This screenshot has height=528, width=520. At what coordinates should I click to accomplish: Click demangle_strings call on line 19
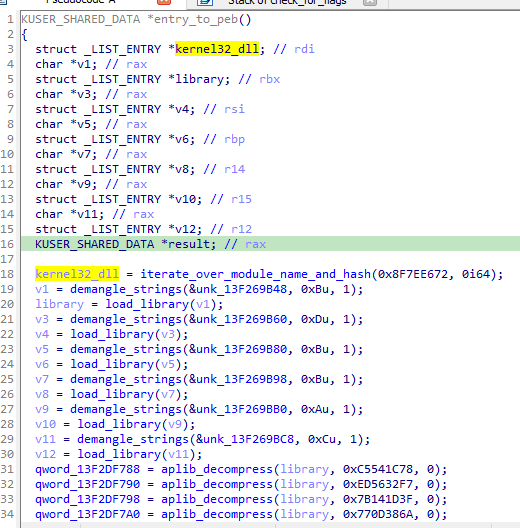point(126,289)
